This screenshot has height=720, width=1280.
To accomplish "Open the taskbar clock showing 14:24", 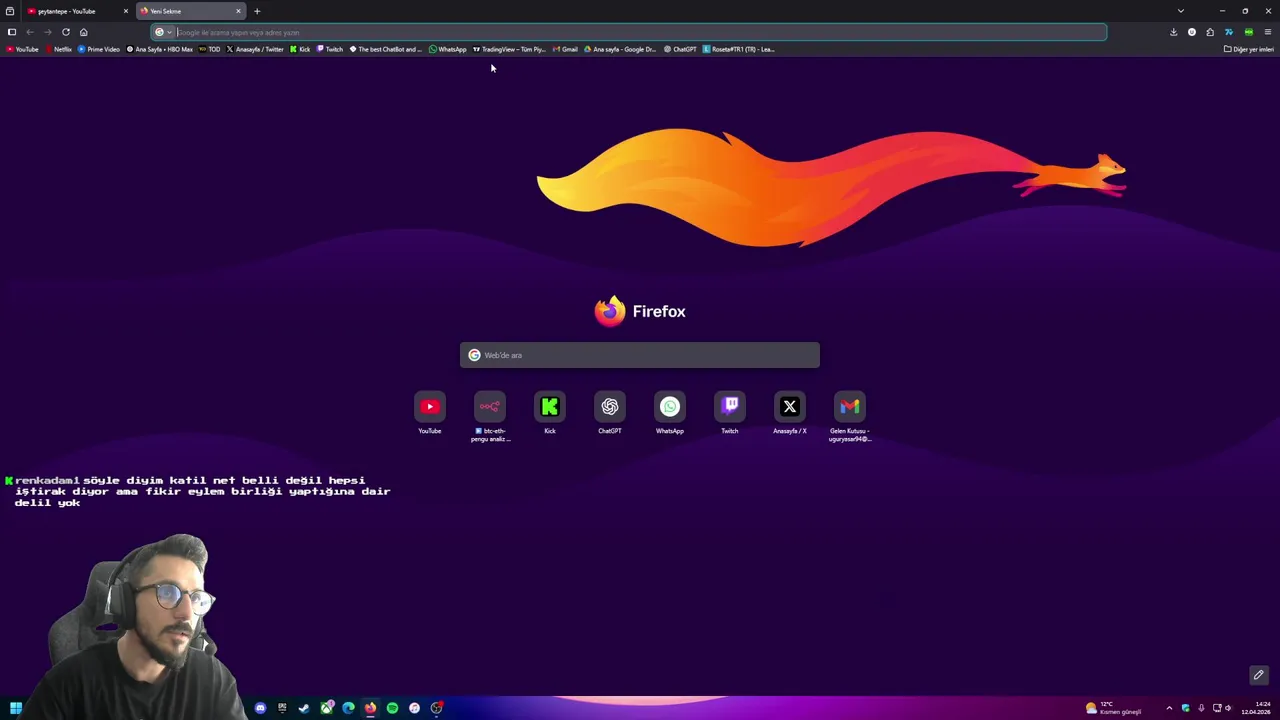I will [x=1258, y=708].
